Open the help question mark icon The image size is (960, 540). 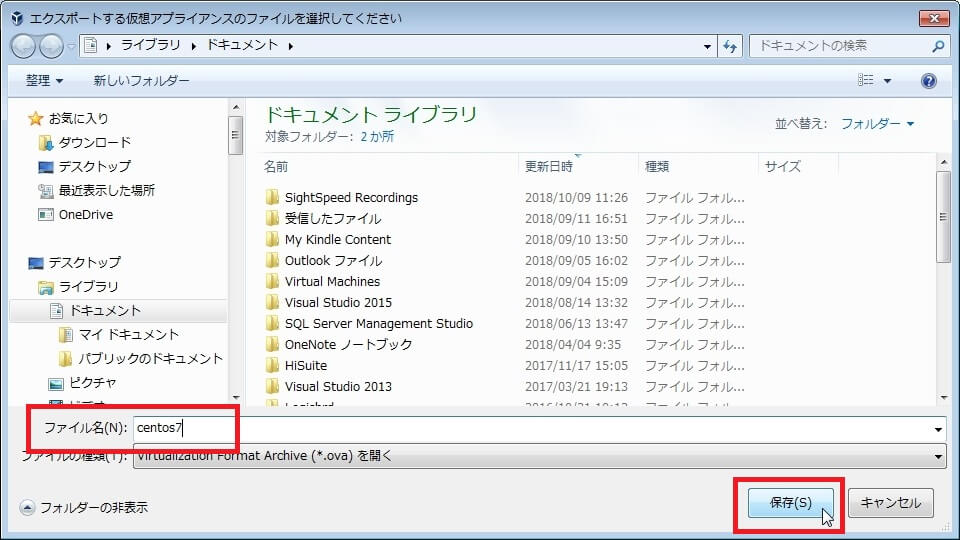[928, 81]
